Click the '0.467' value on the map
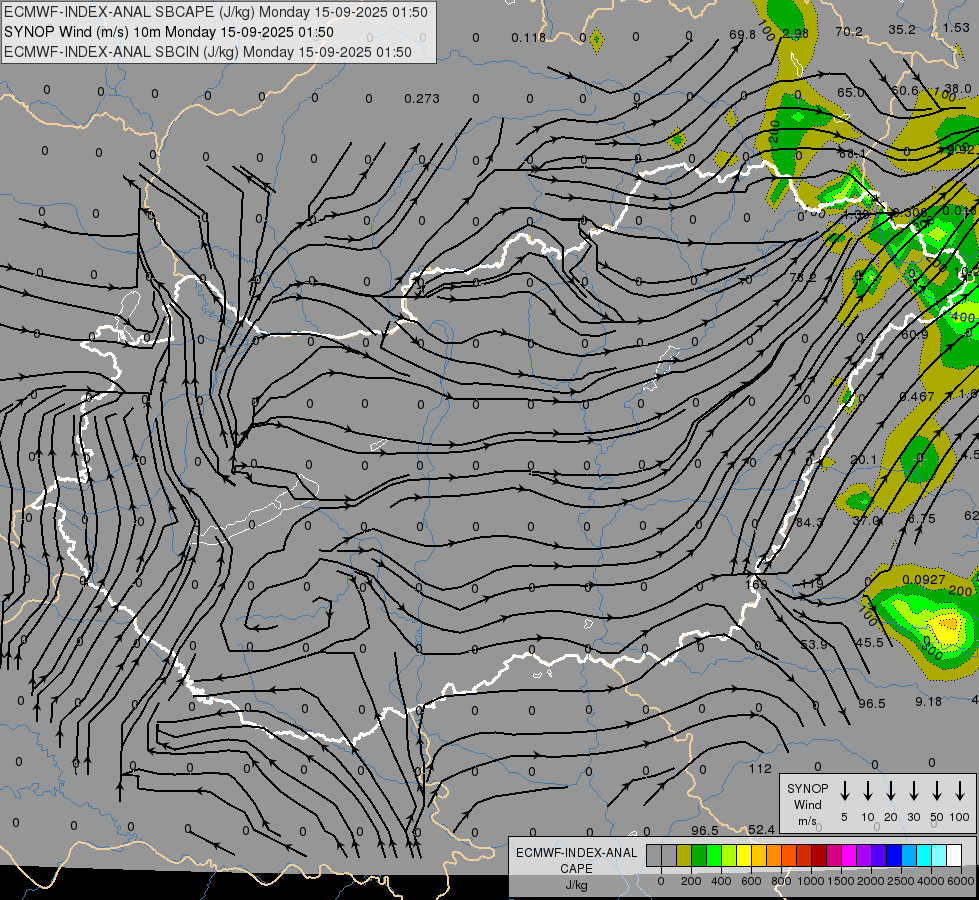The height and width of the screenshot is (900, 979). coord(917,397)
